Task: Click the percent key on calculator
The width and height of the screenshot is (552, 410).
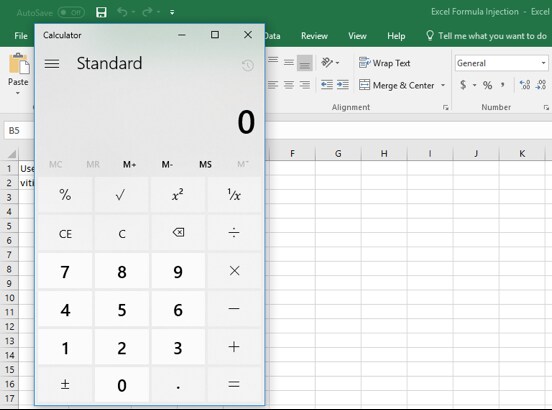Action: [65, 195]
